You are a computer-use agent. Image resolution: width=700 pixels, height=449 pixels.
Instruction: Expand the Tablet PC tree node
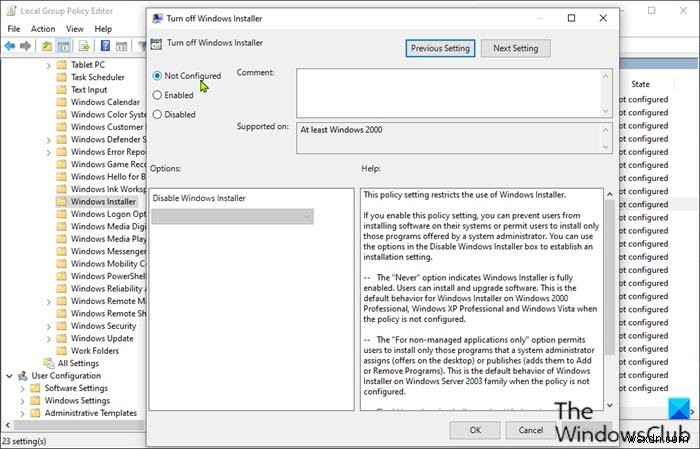pyautogui.click(x=49, y=65)
